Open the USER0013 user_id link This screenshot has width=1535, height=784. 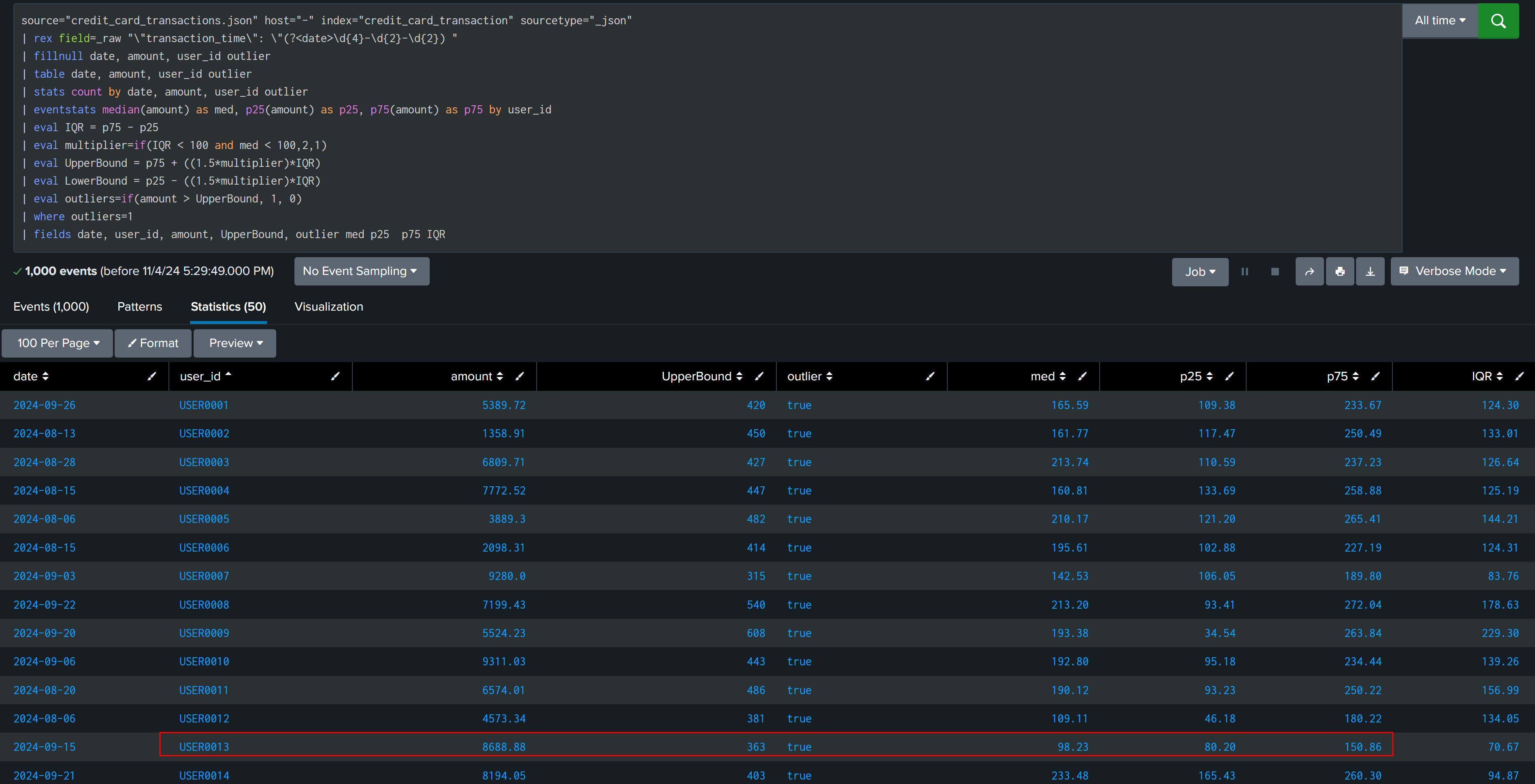pos(204,747)
